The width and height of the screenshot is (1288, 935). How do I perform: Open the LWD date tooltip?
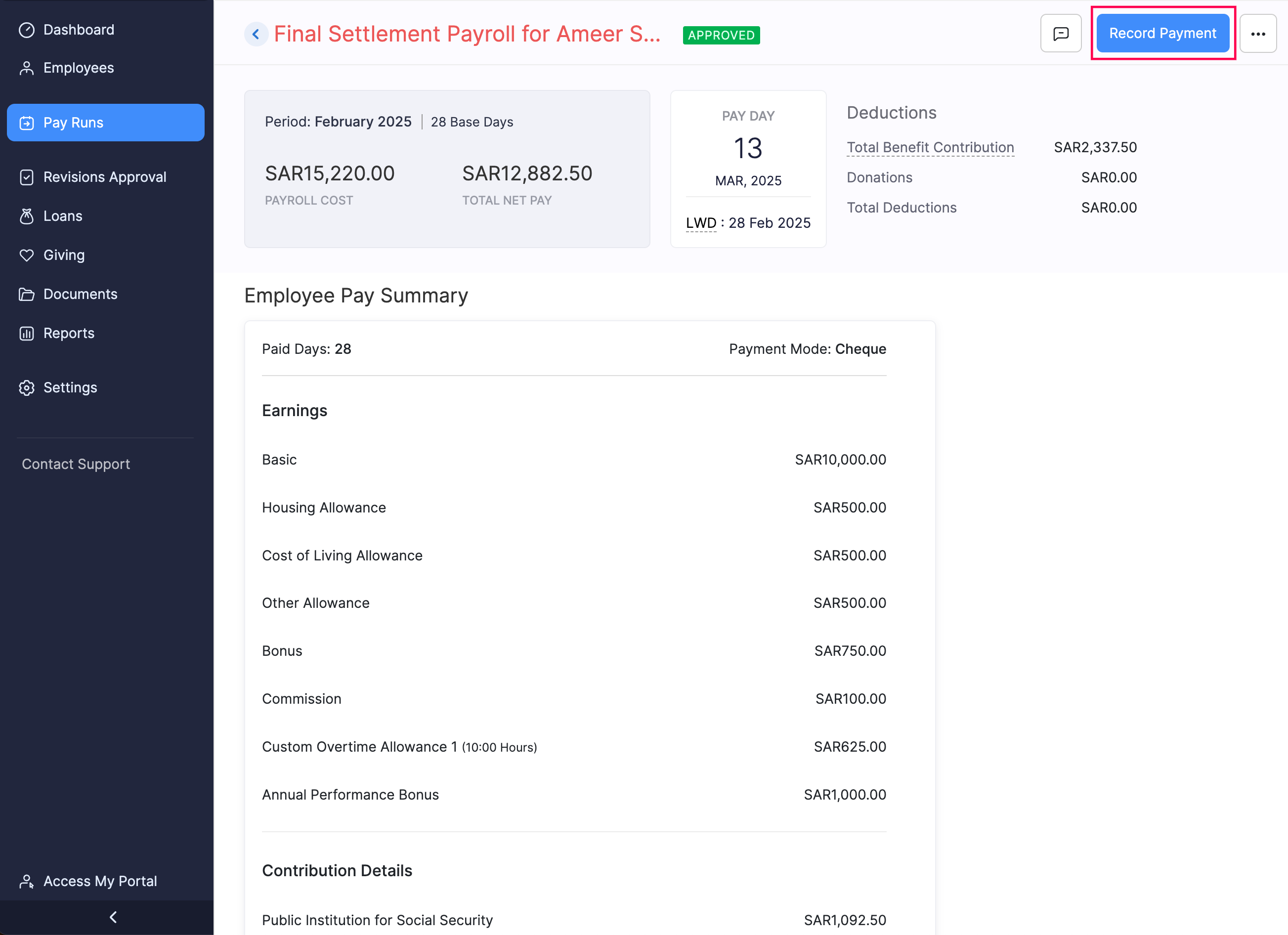tap(701, 222)
